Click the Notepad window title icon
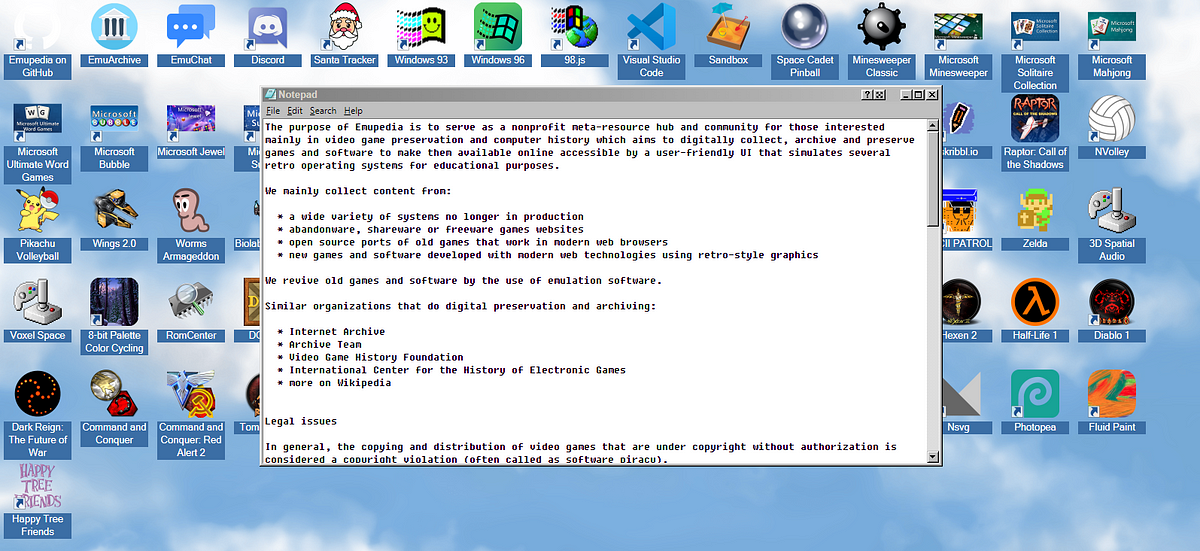1200x551 pixels. point(270,94)
